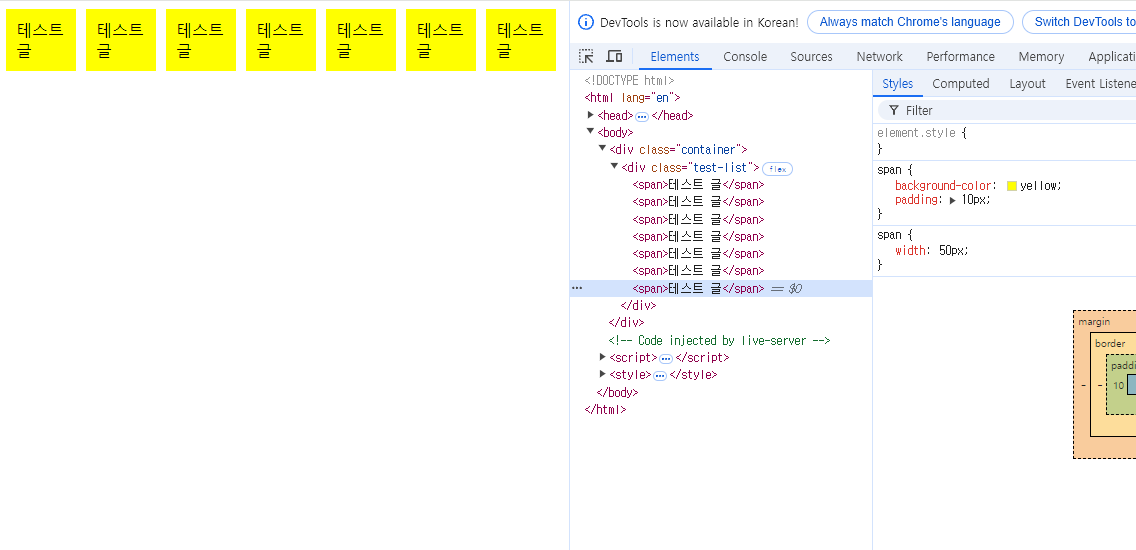Open the Network tab

pos(880,57)
